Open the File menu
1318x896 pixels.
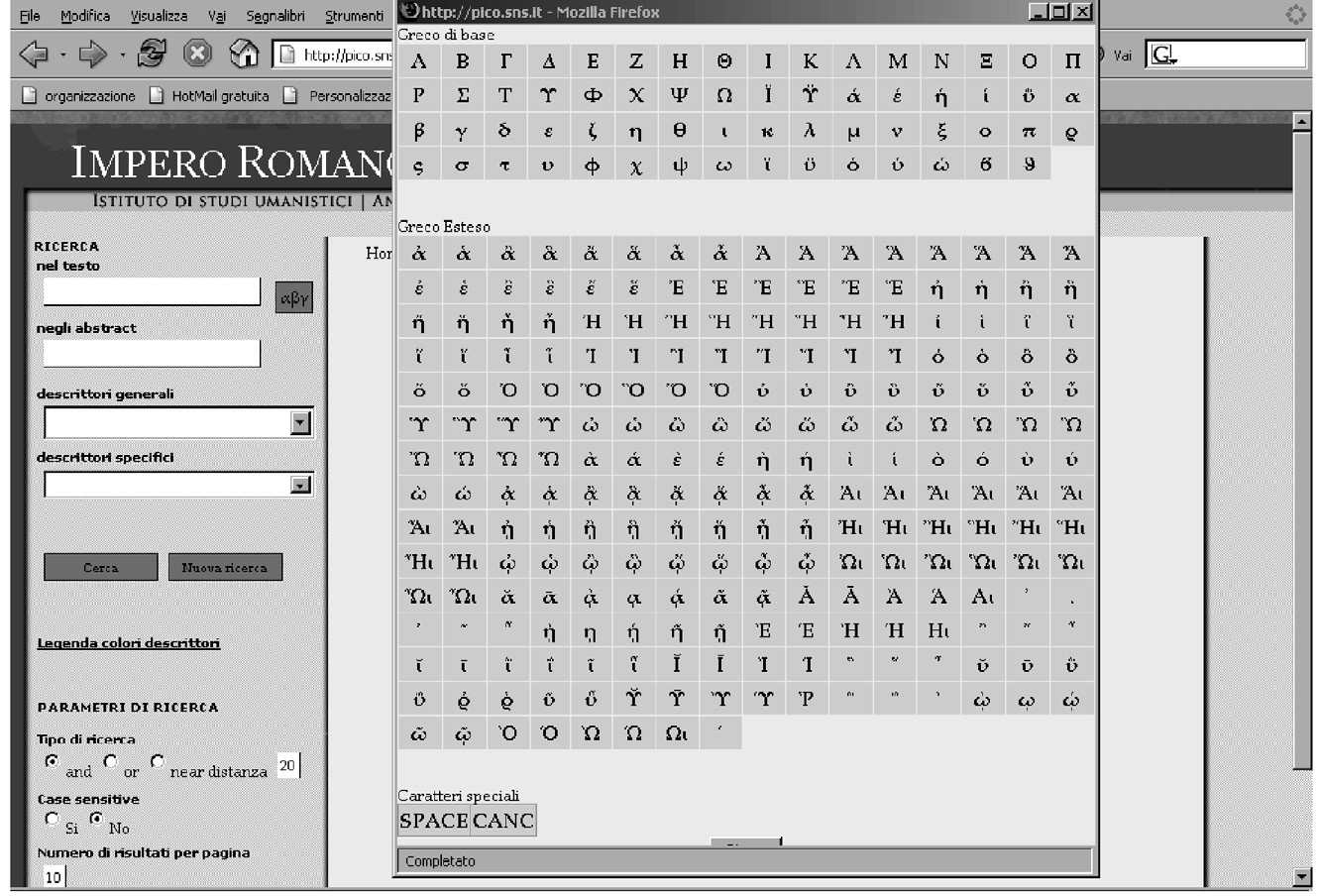coord(30,16)
